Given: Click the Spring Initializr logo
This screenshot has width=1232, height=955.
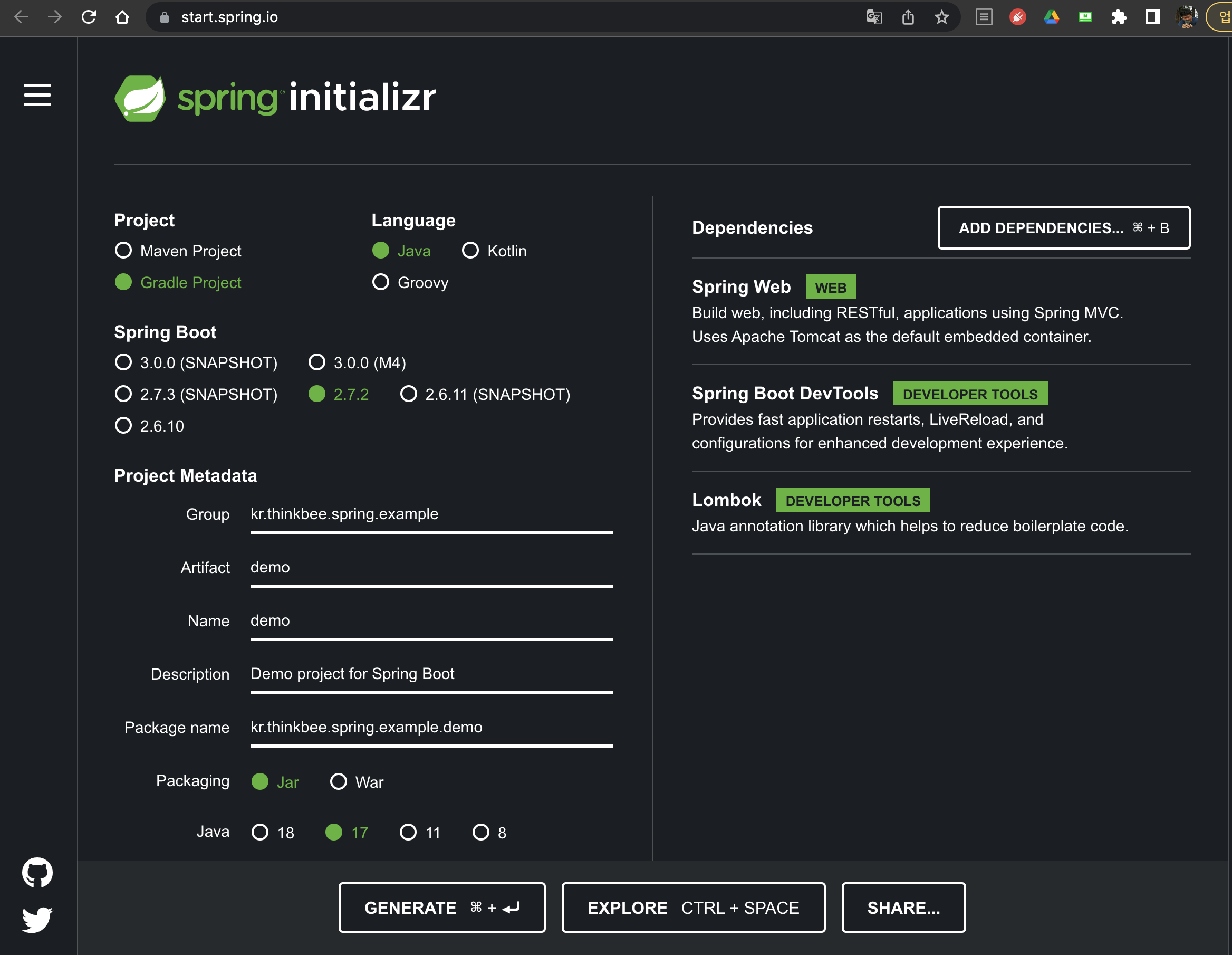Looking at the screenshot, I should pos(275,98).
